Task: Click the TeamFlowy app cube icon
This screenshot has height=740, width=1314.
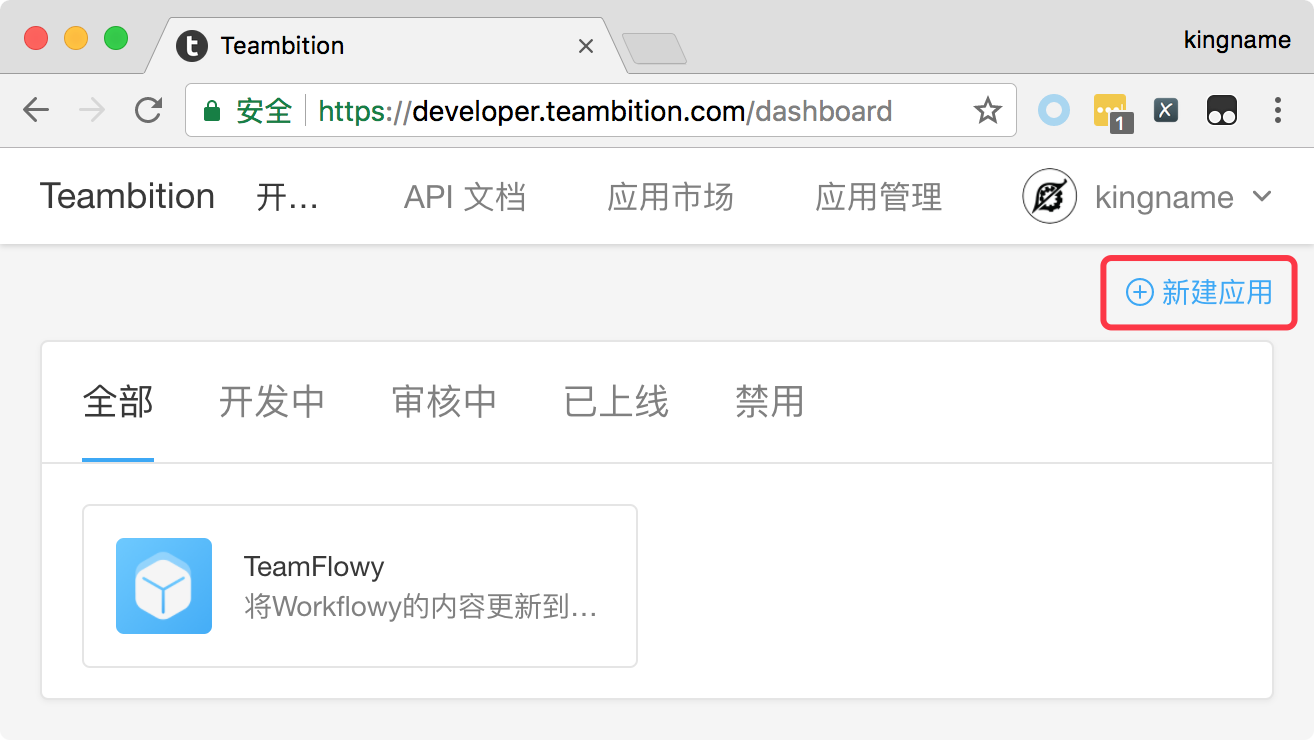Action: (164, 586)
